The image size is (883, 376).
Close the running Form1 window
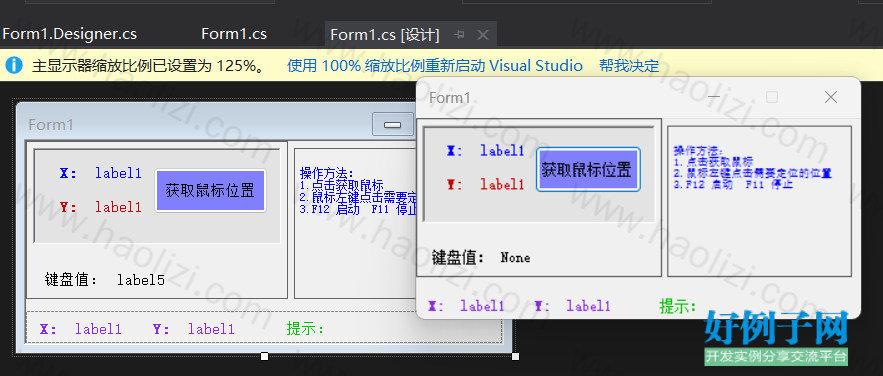pyautogui.click(x=831, y=97)
